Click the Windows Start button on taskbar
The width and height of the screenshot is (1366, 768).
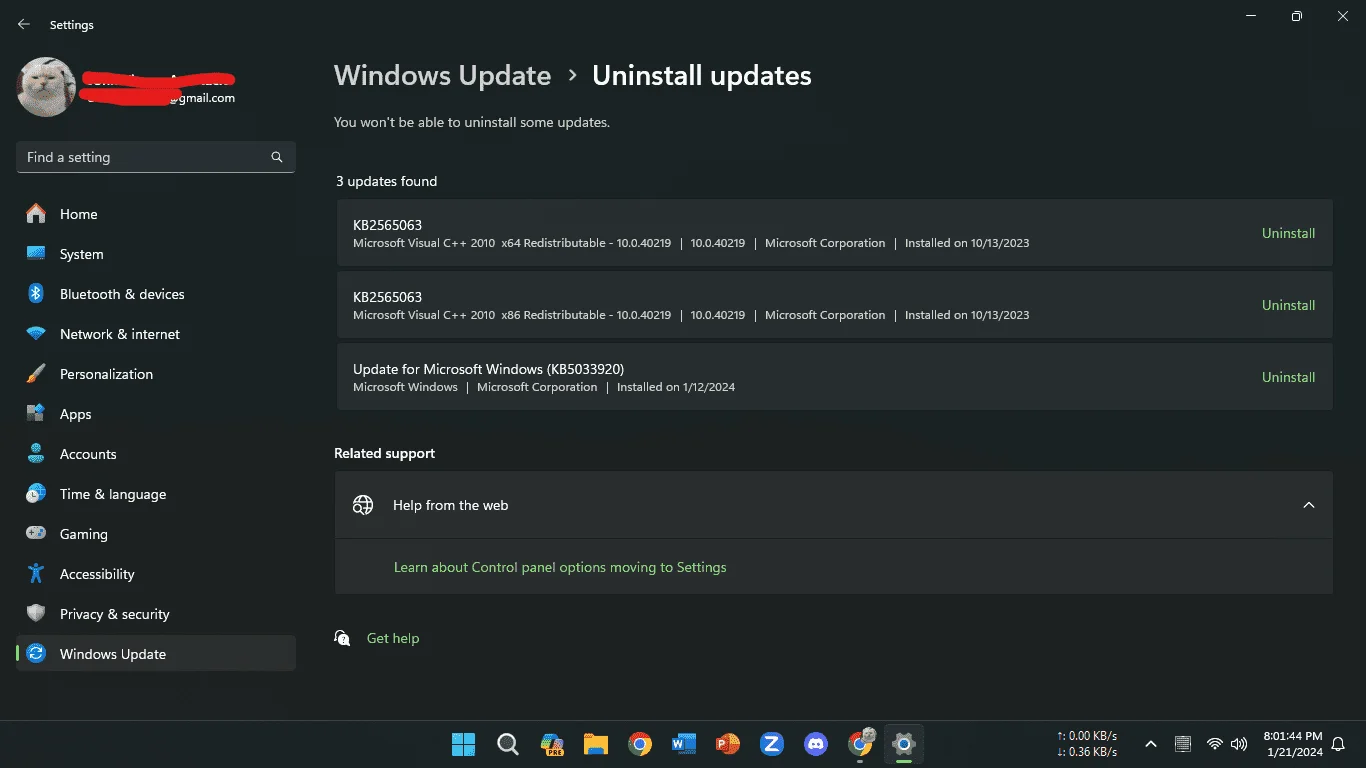[463, 744]
